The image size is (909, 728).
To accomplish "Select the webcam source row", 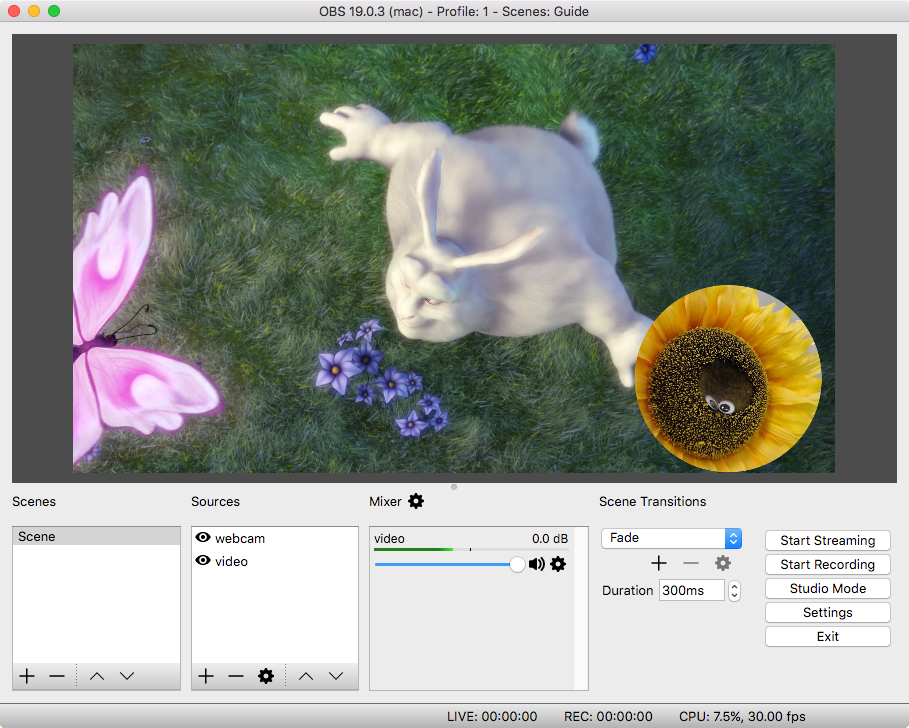I will tap(275, 538).
